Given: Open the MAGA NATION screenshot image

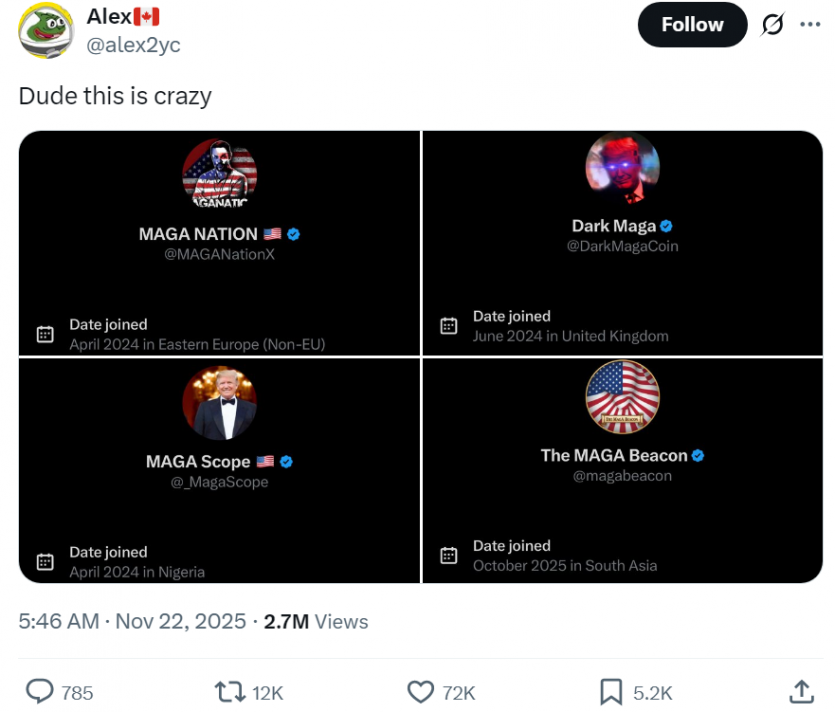Looking at the screenshot, I should [x=219, y=243].
